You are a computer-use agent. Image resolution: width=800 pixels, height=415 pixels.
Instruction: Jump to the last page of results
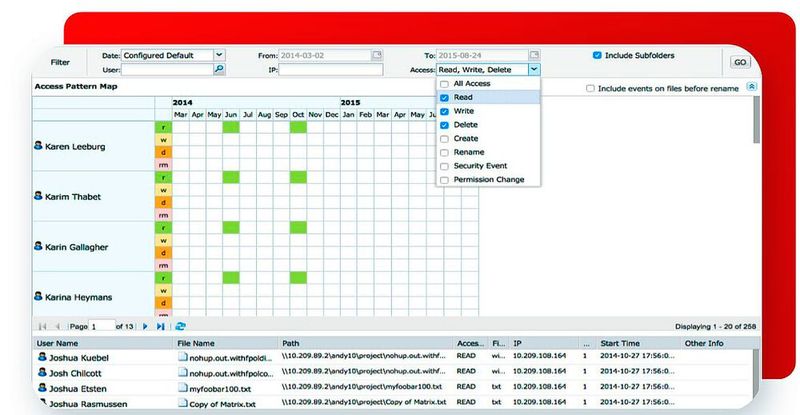[161, 326]
